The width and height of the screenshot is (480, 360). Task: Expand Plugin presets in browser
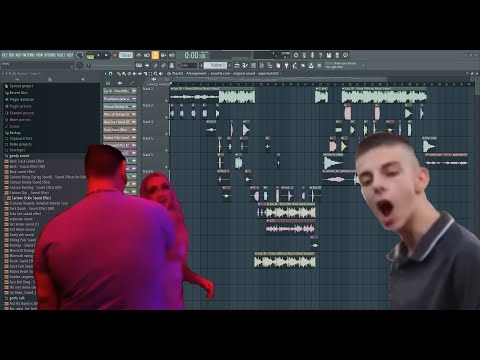[18, 106]
